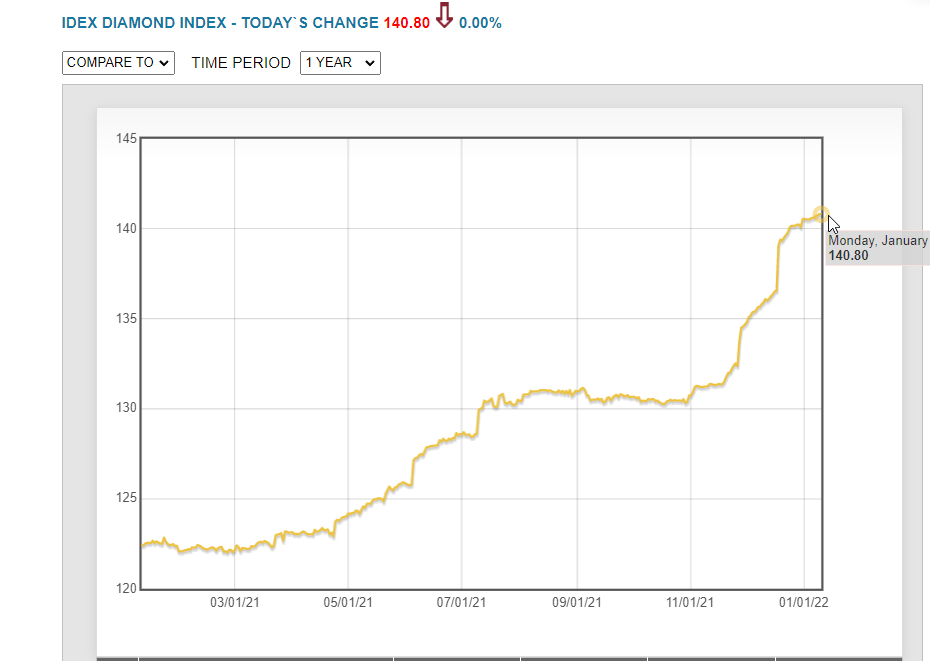930x661 pixels.
Task: Click the 120 y-axis label
Action: tap(126, 589)
